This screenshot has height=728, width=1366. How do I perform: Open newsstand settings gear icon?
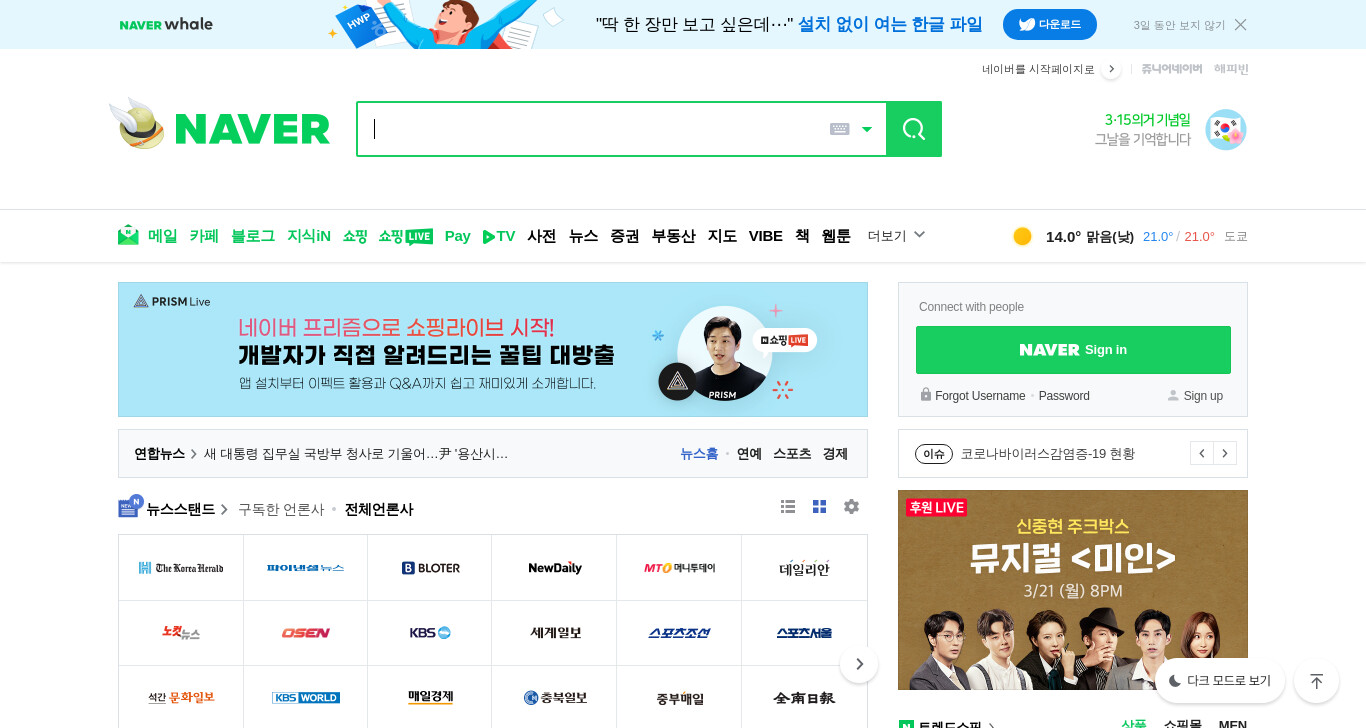click(851, 507)
